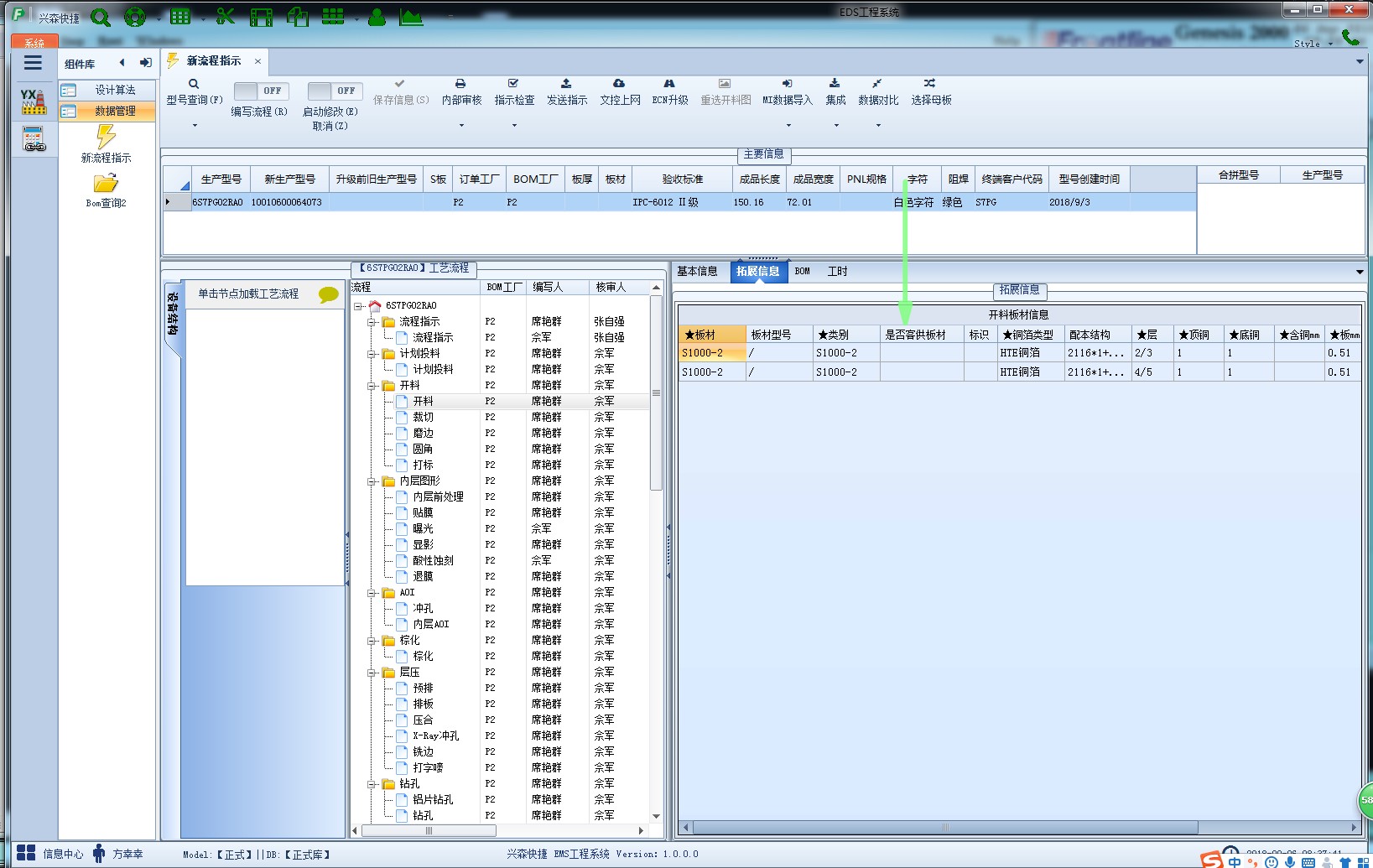Open dropdown arrow under MI数据导入
The height and width of the screenshot is (868, 1373).
[788, 126]
